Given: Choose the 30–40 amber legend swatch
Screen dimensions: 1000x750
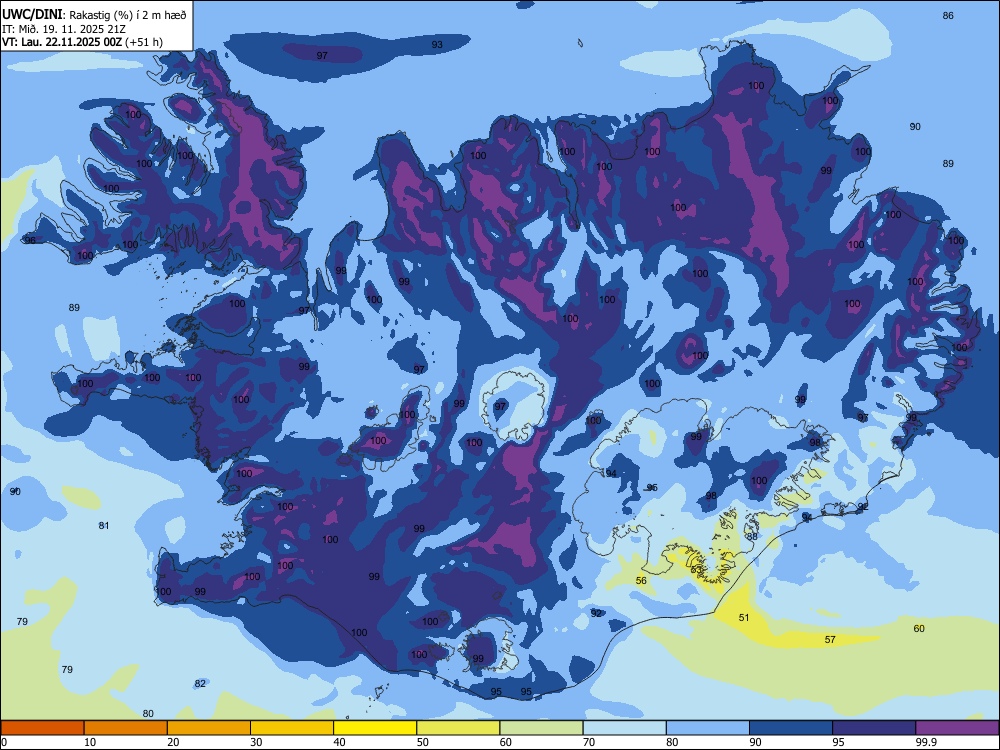Looking at the screenshot, I should 291,728.
